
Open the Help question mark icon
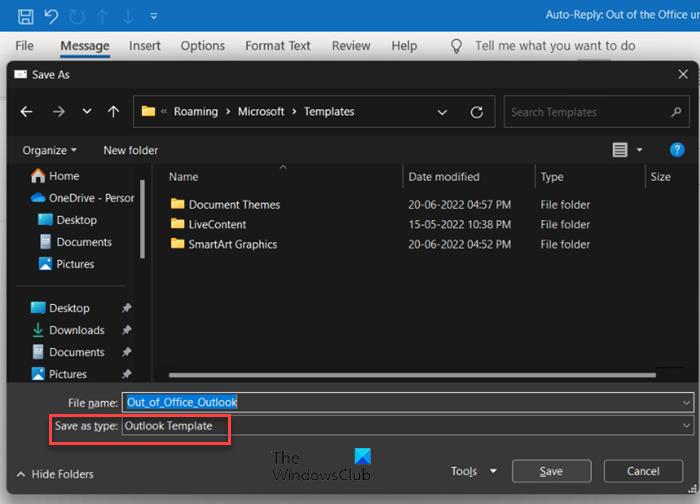[x=676, y=150]
